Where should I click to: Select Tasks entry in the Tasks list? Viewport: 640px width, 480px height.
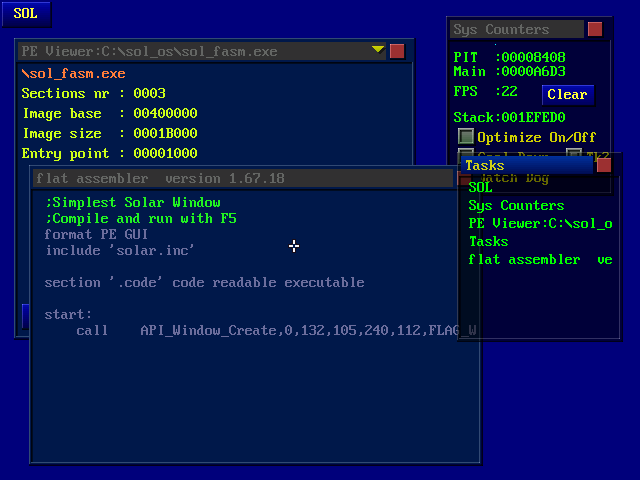tap(489, 242)
